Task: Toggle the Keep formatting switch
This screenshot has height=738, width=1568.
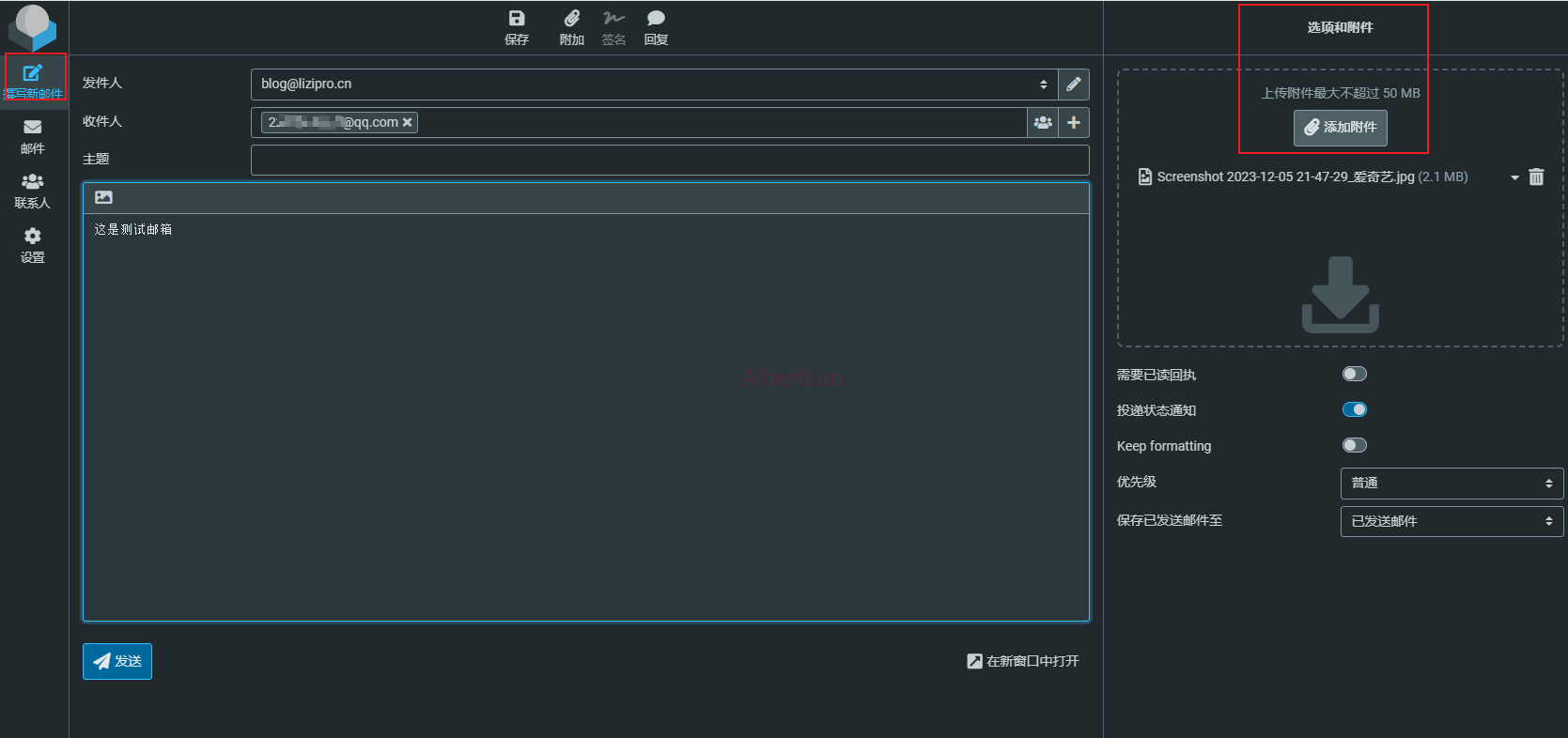Action: [1354, 445]
